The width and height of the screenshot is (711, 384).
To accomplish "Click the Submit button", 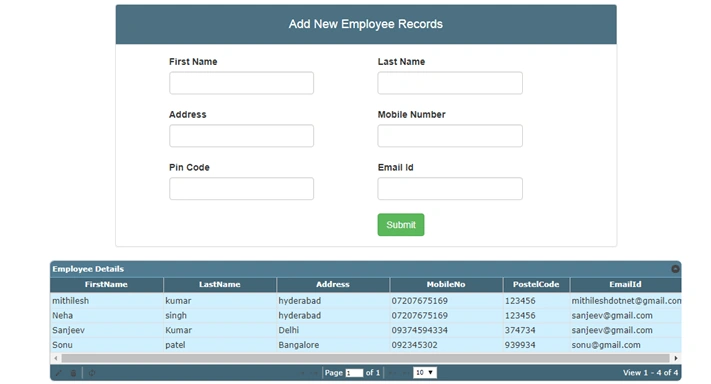I will (x=401, y=225).
